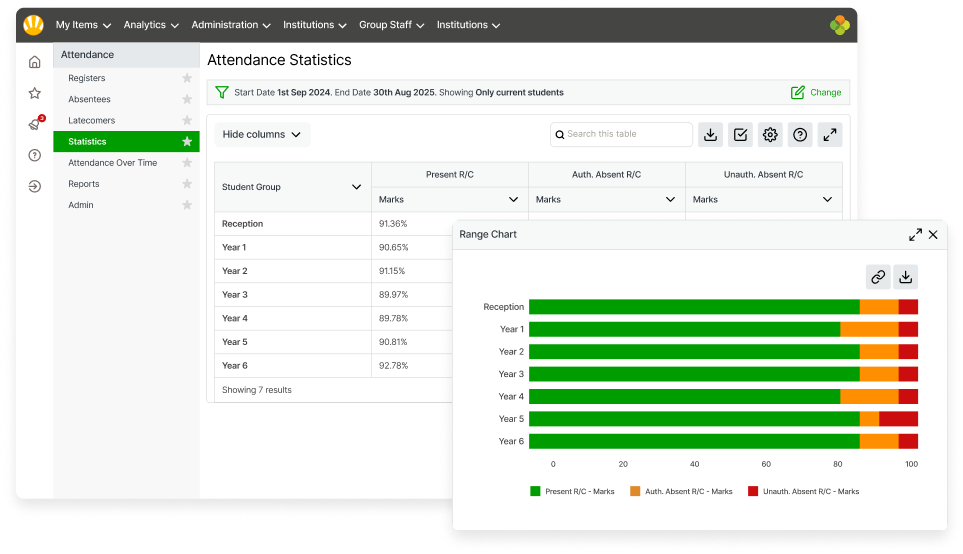Download the Range Chart image

(x=905, y=277)
